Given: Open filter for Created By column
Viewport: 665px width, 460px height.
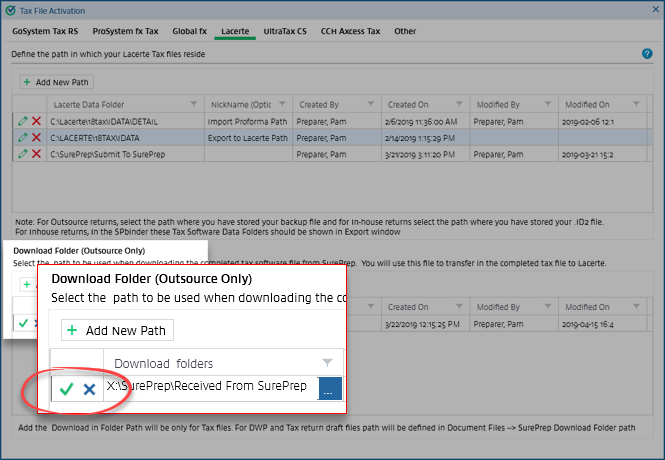Looking at the screenshot, I should (372, 105).
